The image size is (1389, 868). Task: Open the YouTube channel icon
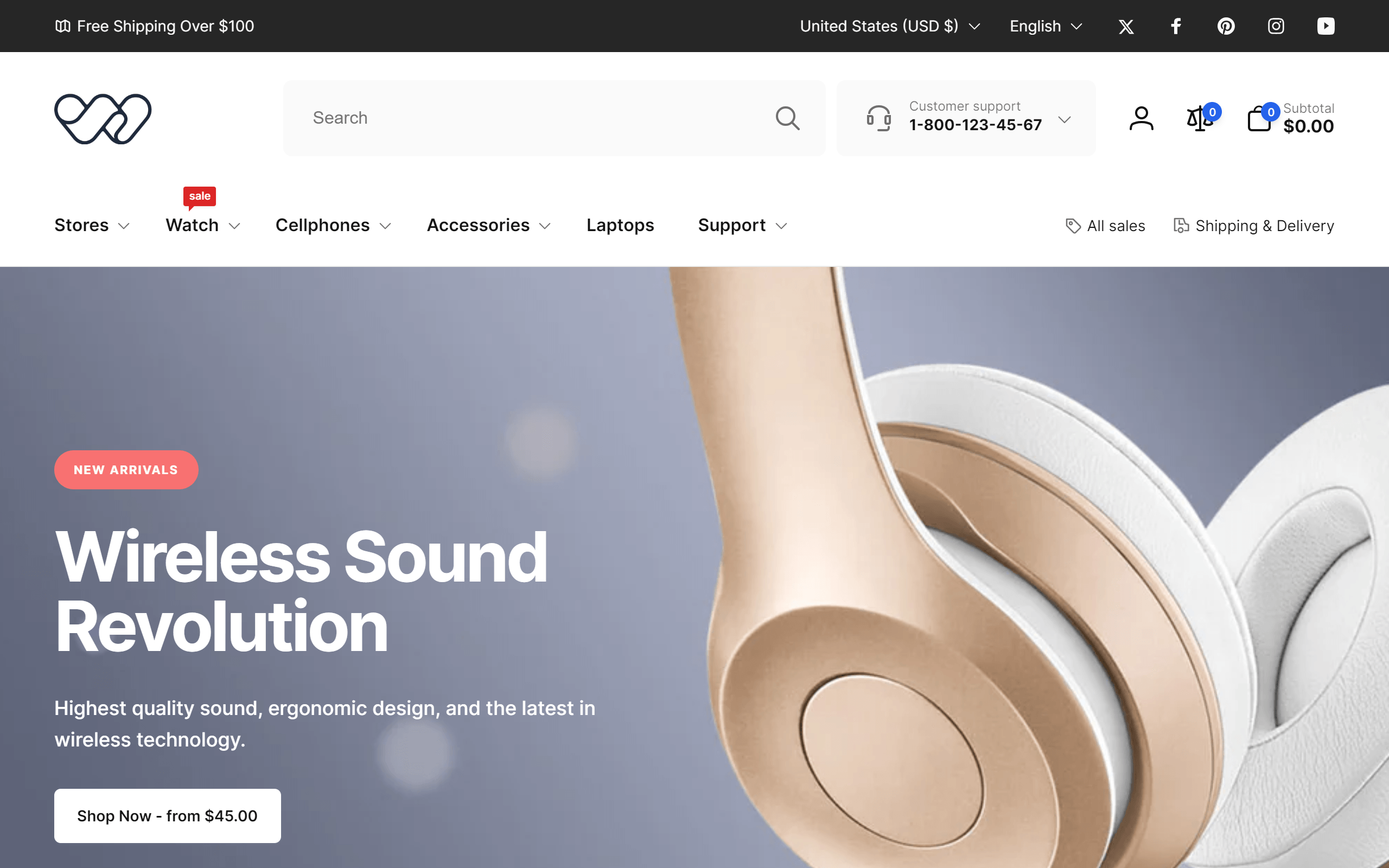[1326, 27]
